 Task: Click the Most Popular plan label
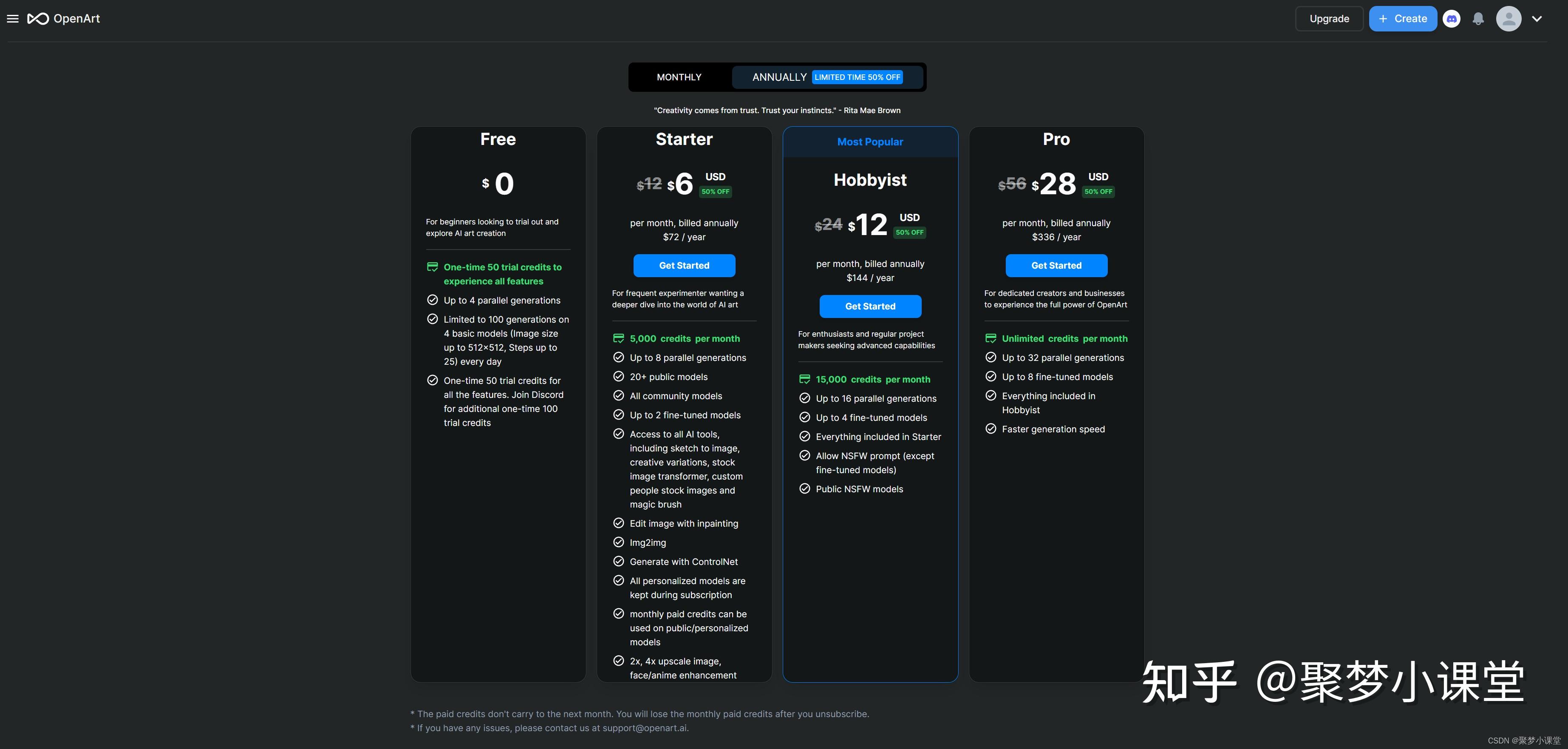click(870, 142)
